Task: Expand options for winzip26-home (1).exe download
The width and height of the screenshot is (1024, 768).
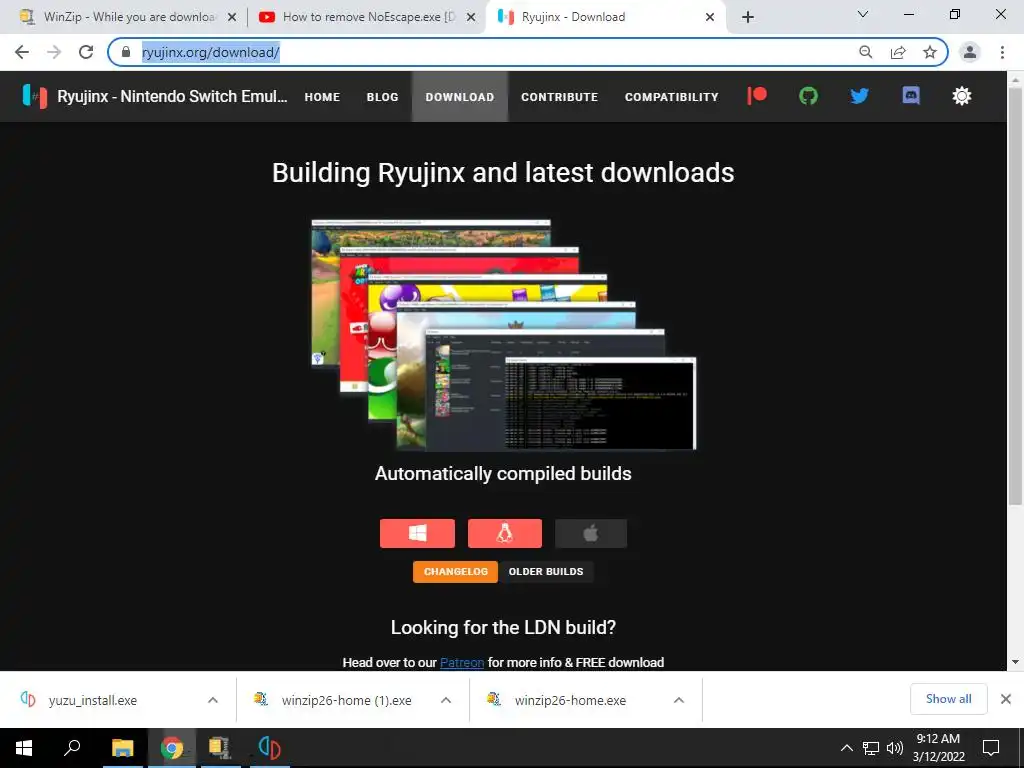Action: coord(446,700)
